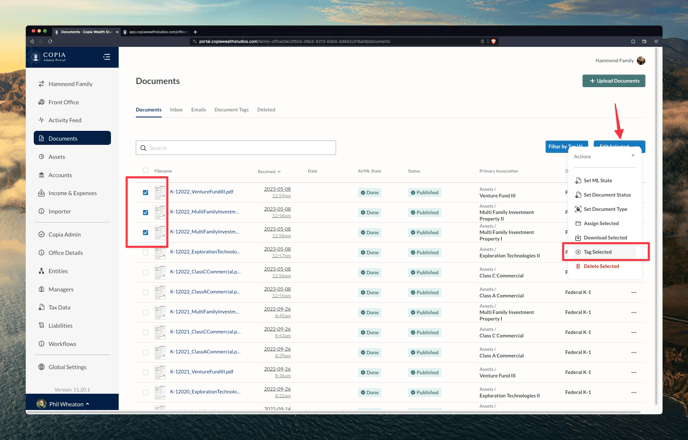This screenshot has height=440, width=688.
Task: Click thumbnail of K-12022_ClassCCommercial document
Action: coord(160,272)
